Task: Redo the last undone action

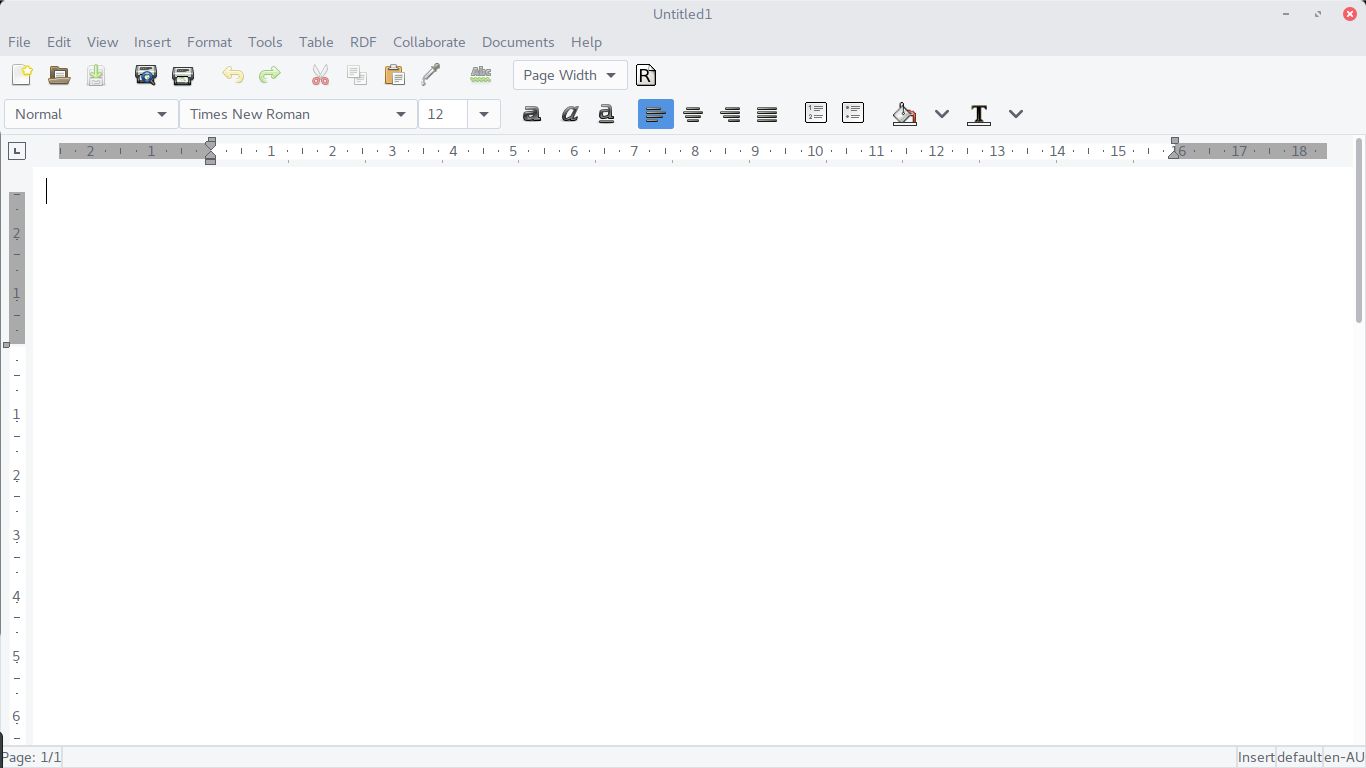Action: (270, 75)
